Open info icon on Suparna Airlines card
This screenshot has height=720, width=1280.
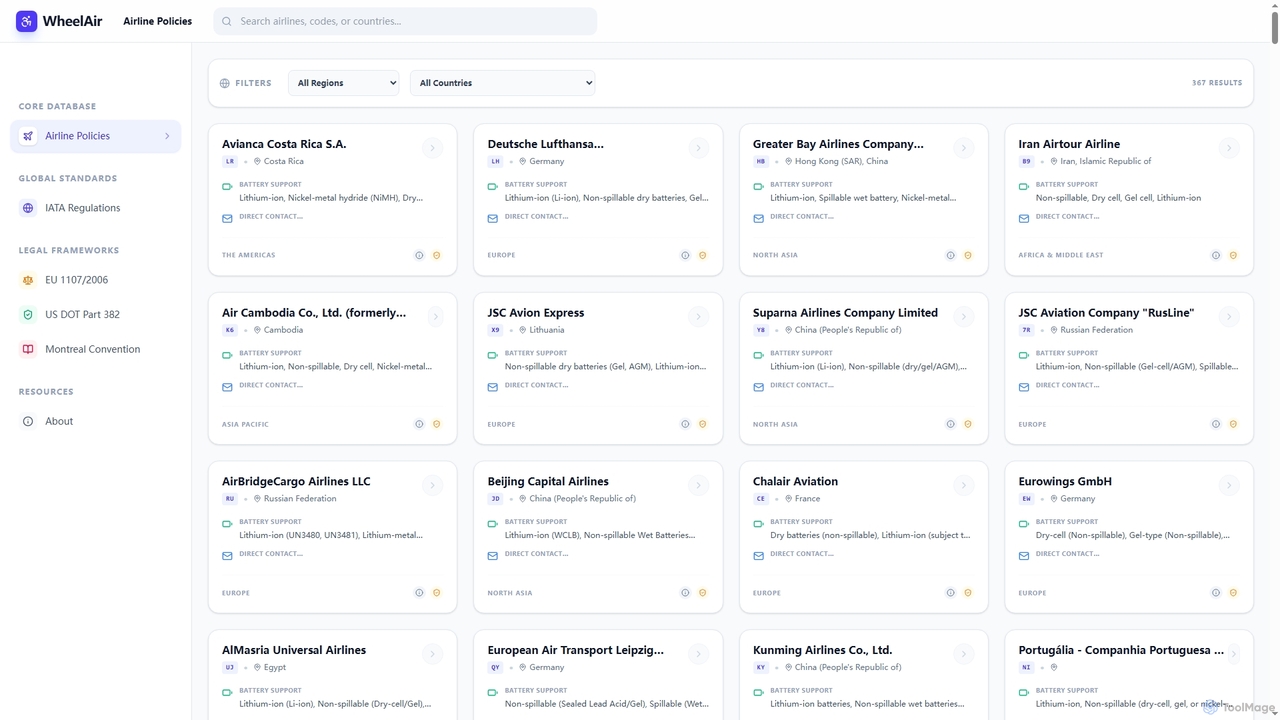coord(950,424)
